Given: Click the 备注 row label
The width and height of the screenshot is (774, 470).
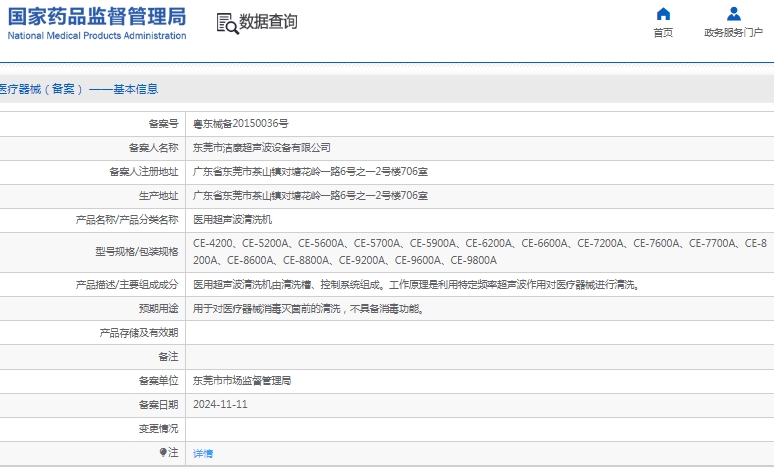Looking at the screenshot, I should [x=168, y=356].
